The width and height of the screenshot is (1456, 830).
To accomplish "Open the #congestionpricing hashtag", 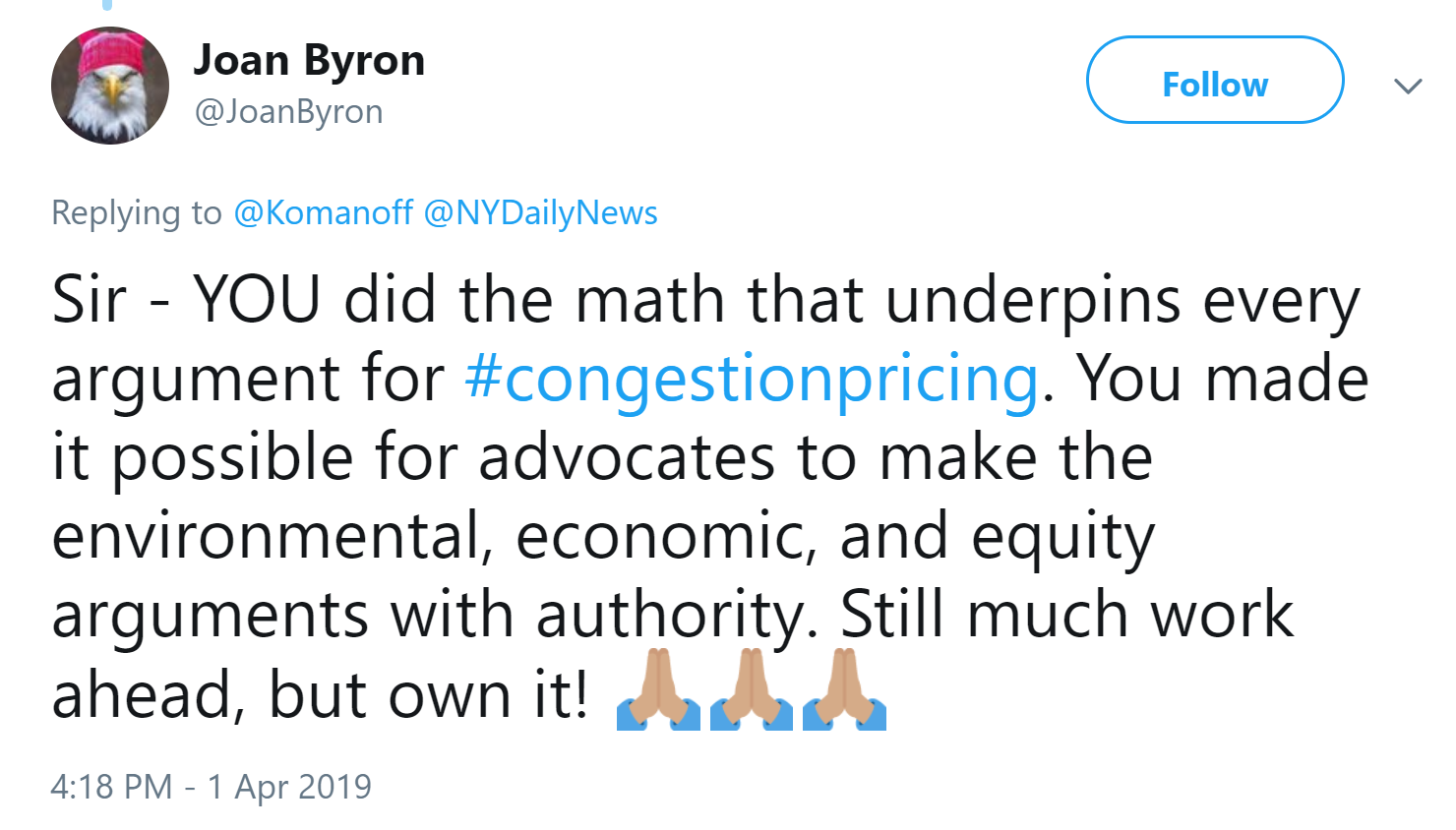I will tap(752, 380).
